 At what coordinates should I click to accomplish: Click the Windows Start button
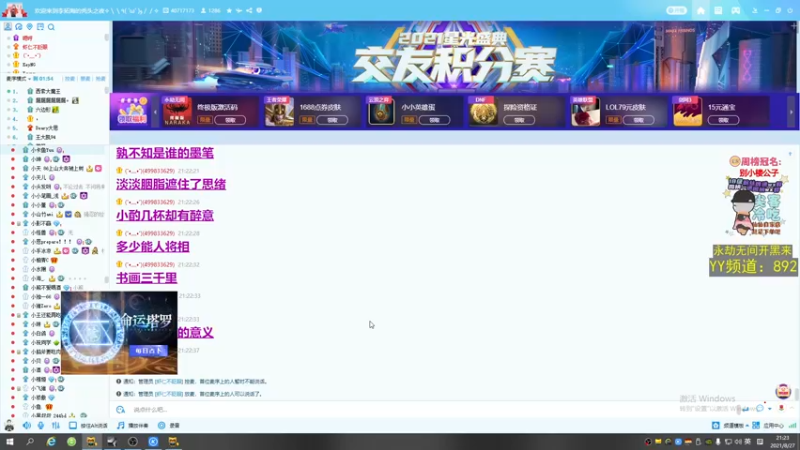(x=10, y=442)
